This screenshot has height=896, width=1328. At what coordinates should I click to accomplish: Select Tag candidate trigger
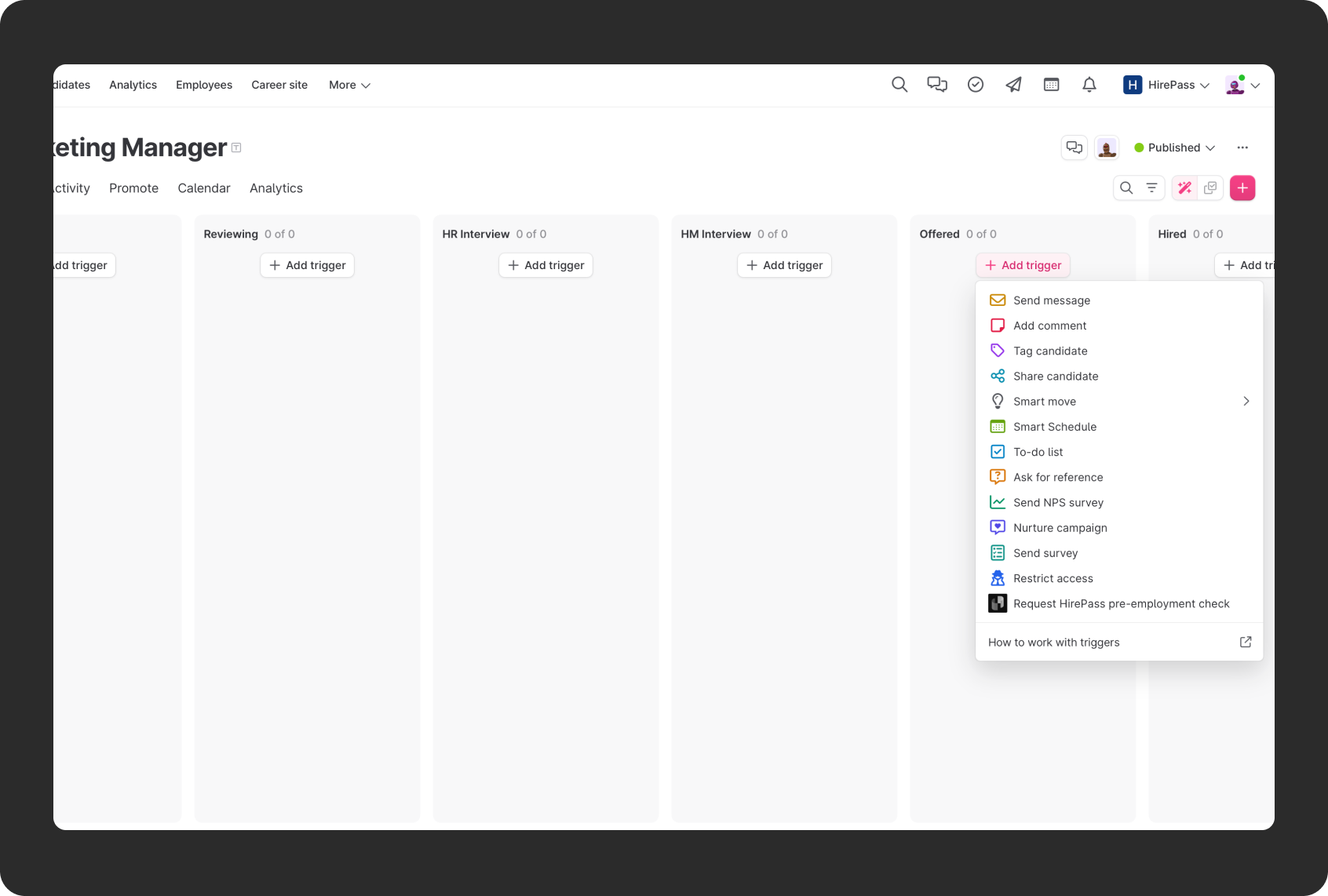coord(1119,351)
